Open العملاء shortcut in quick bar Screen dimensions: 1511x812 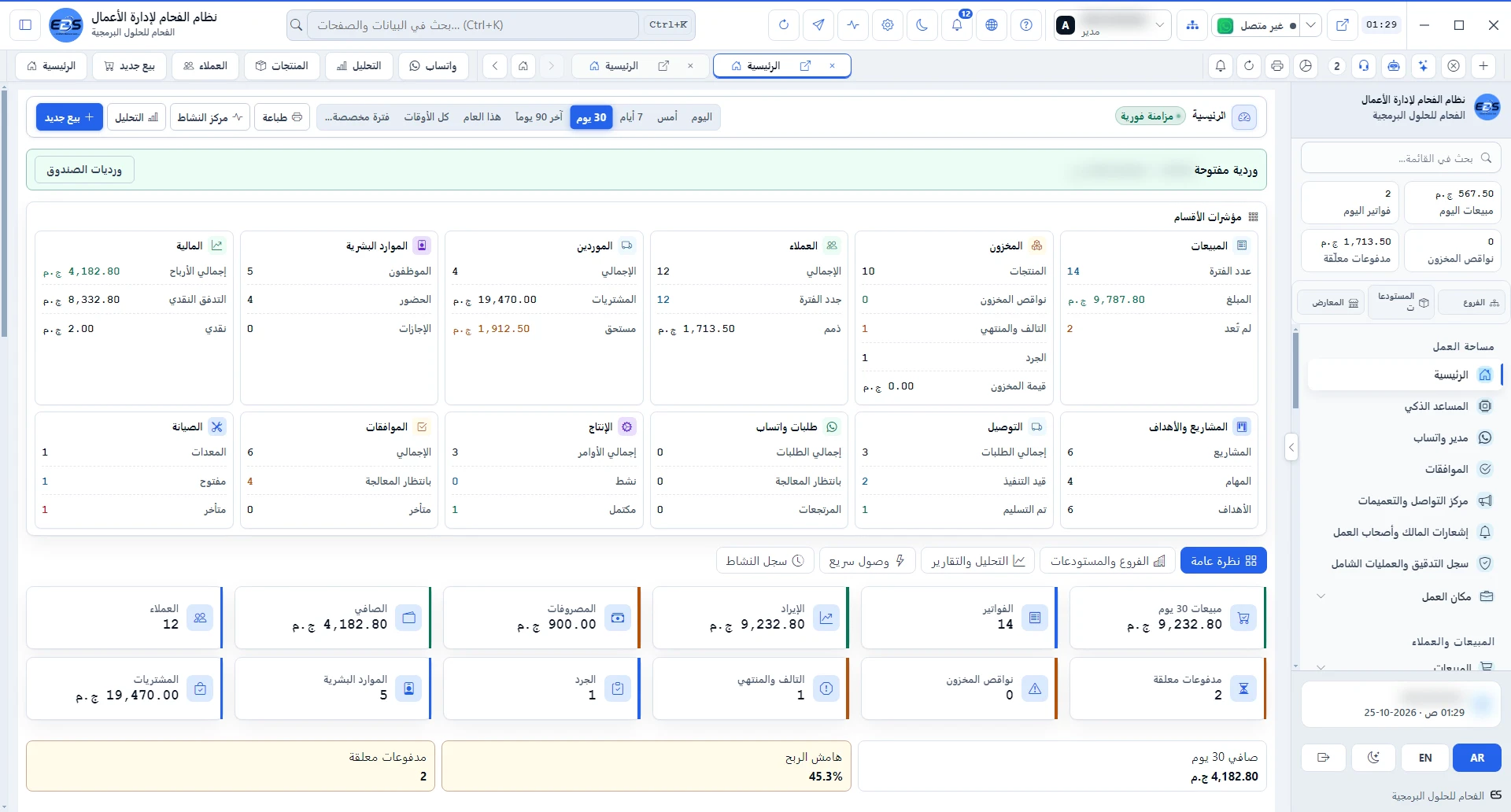pos(205,66)
